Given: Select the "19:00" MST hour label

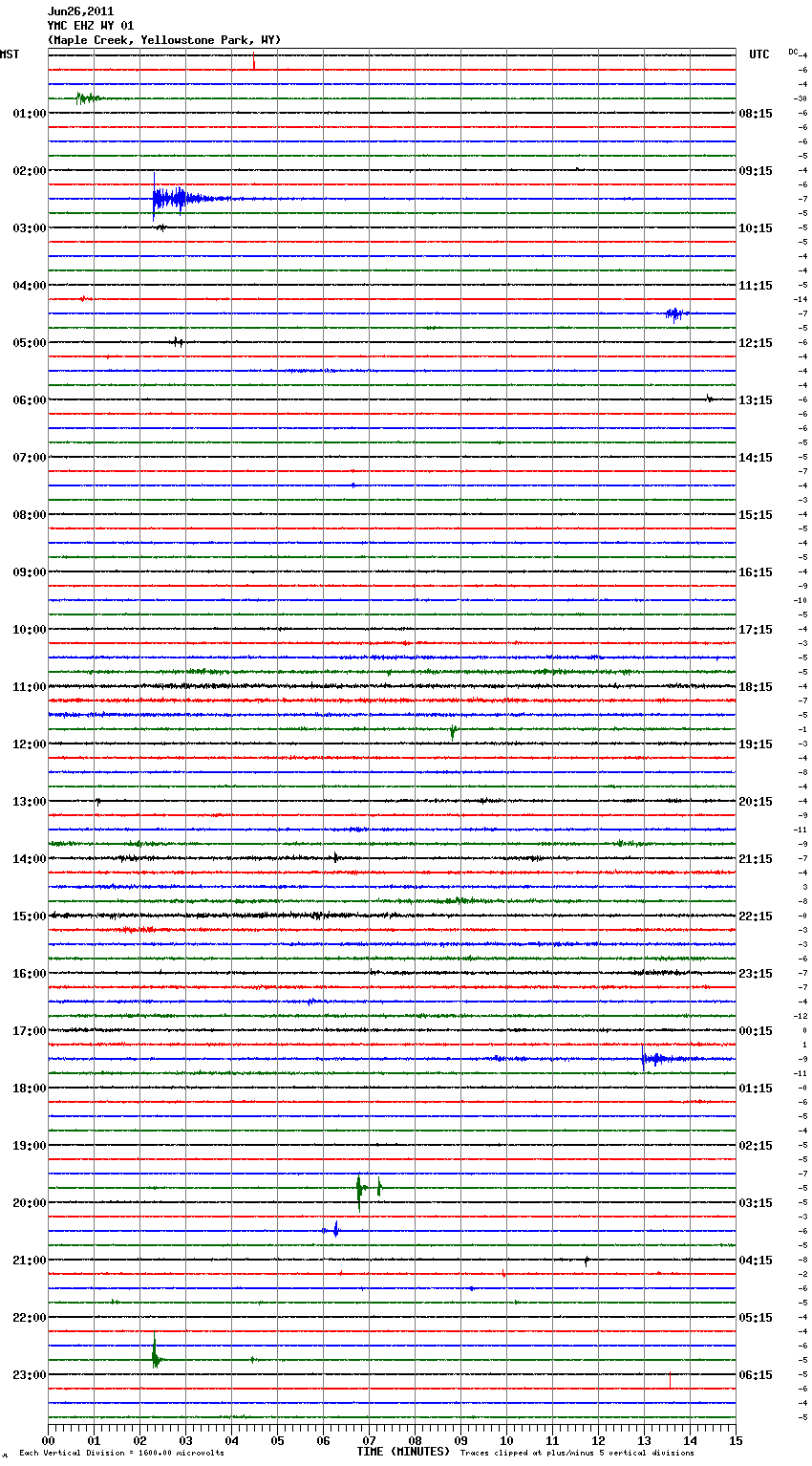Looking at the screenshot, I should [x=30, y=1146].
